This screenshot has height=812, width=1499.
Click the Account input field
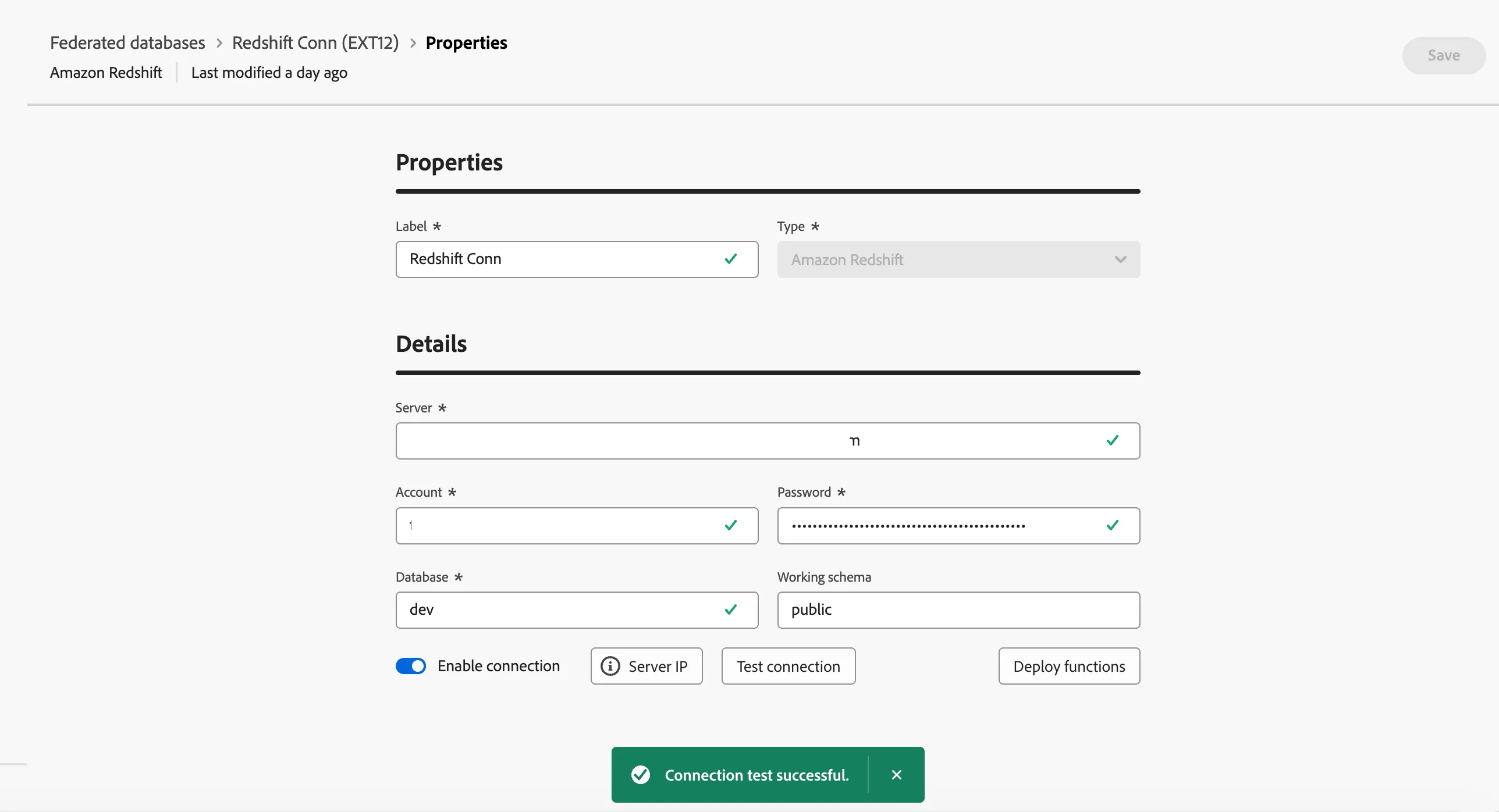(x=577, y=526)
